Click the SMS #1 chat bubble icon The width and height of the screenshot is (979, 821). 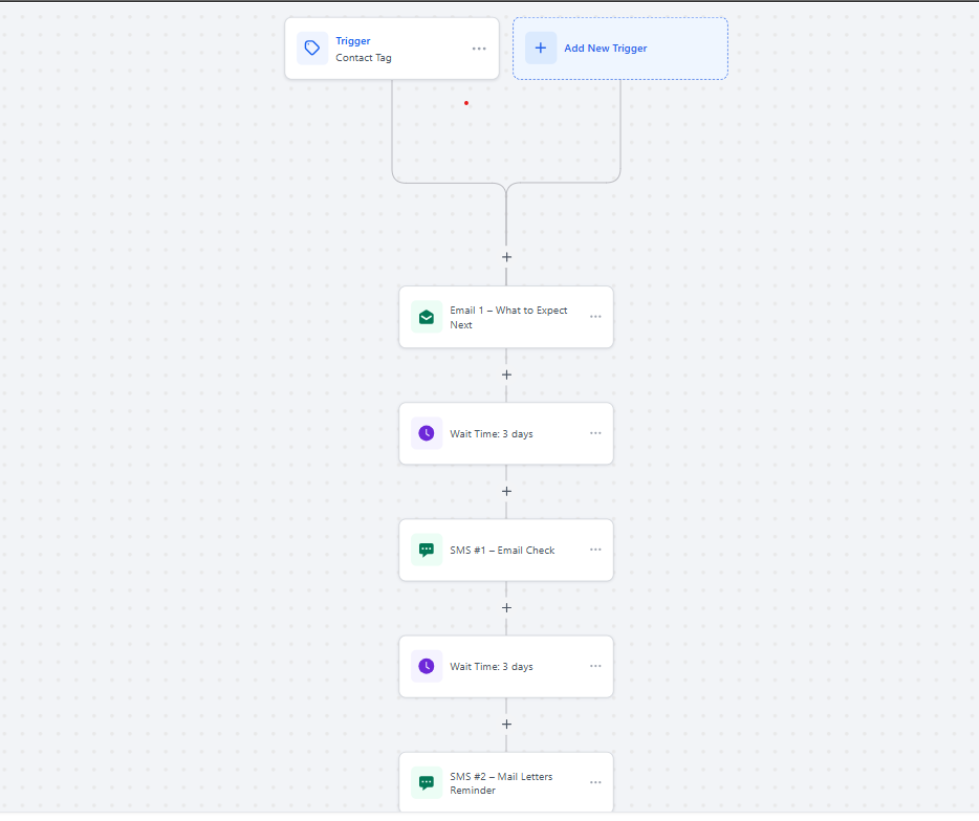point(426,550)
